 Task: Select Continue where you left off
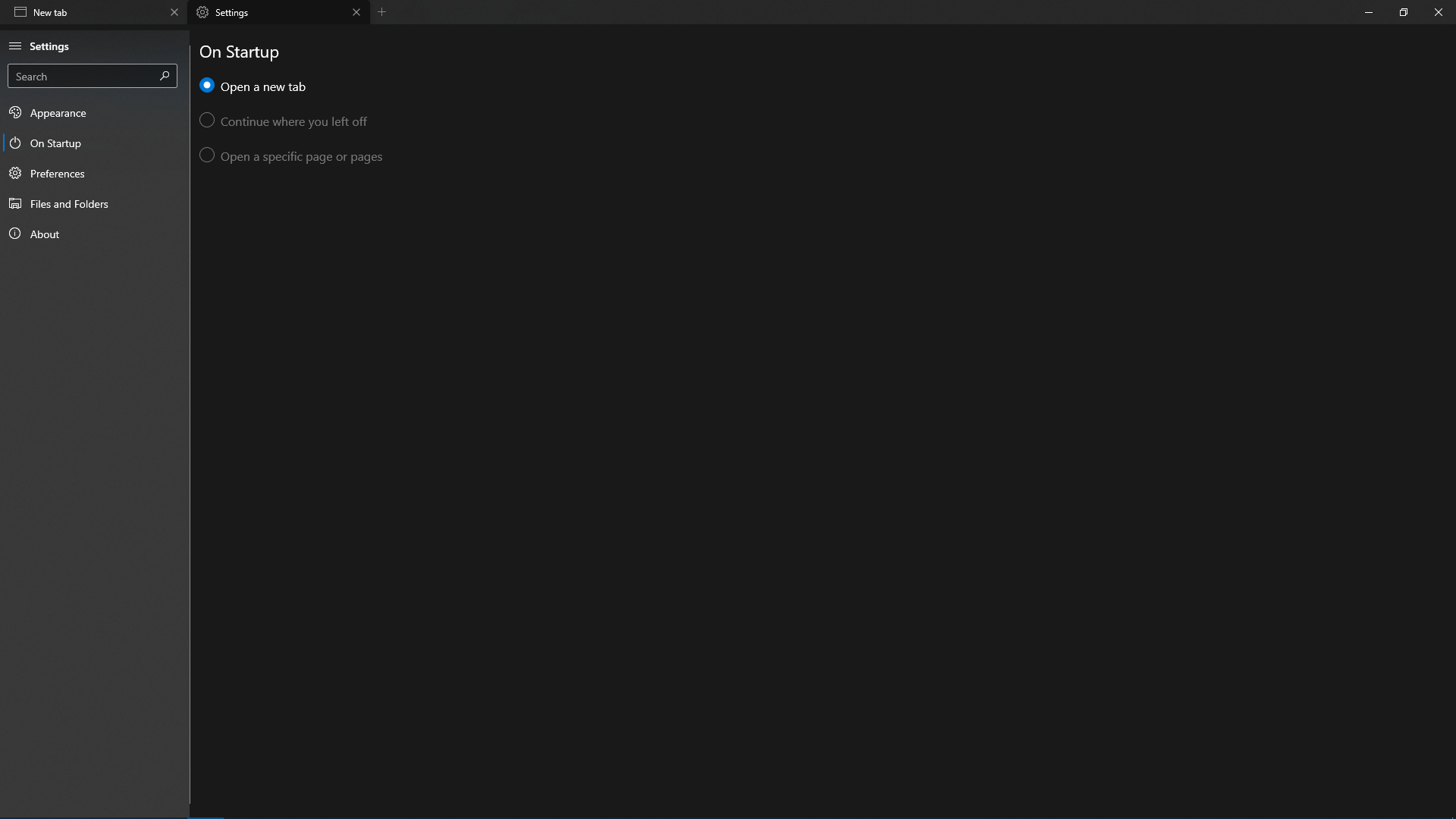[x=207, y=121]
